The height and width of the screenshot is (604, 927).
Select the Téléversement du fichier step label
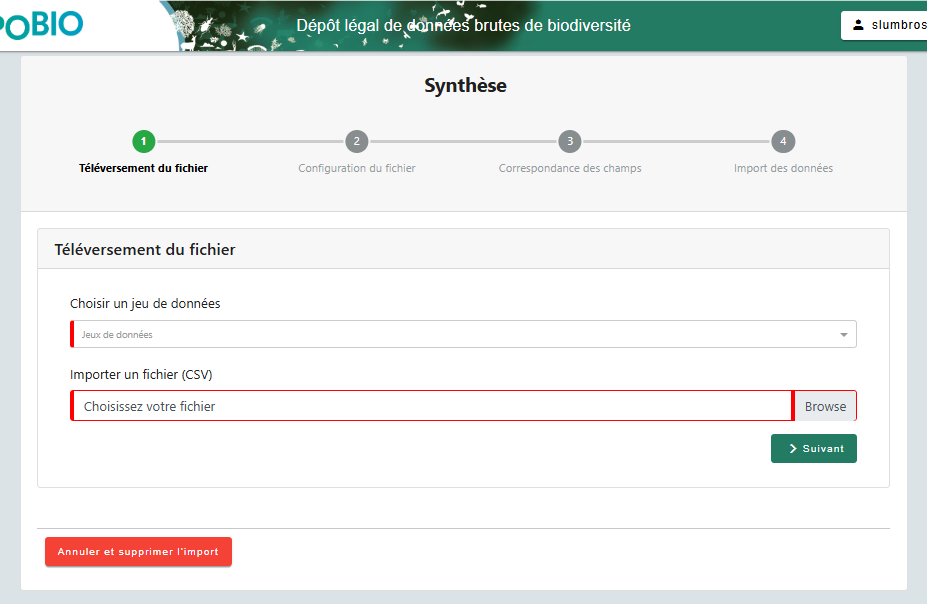pyautogui.click(x=143, y=168)
